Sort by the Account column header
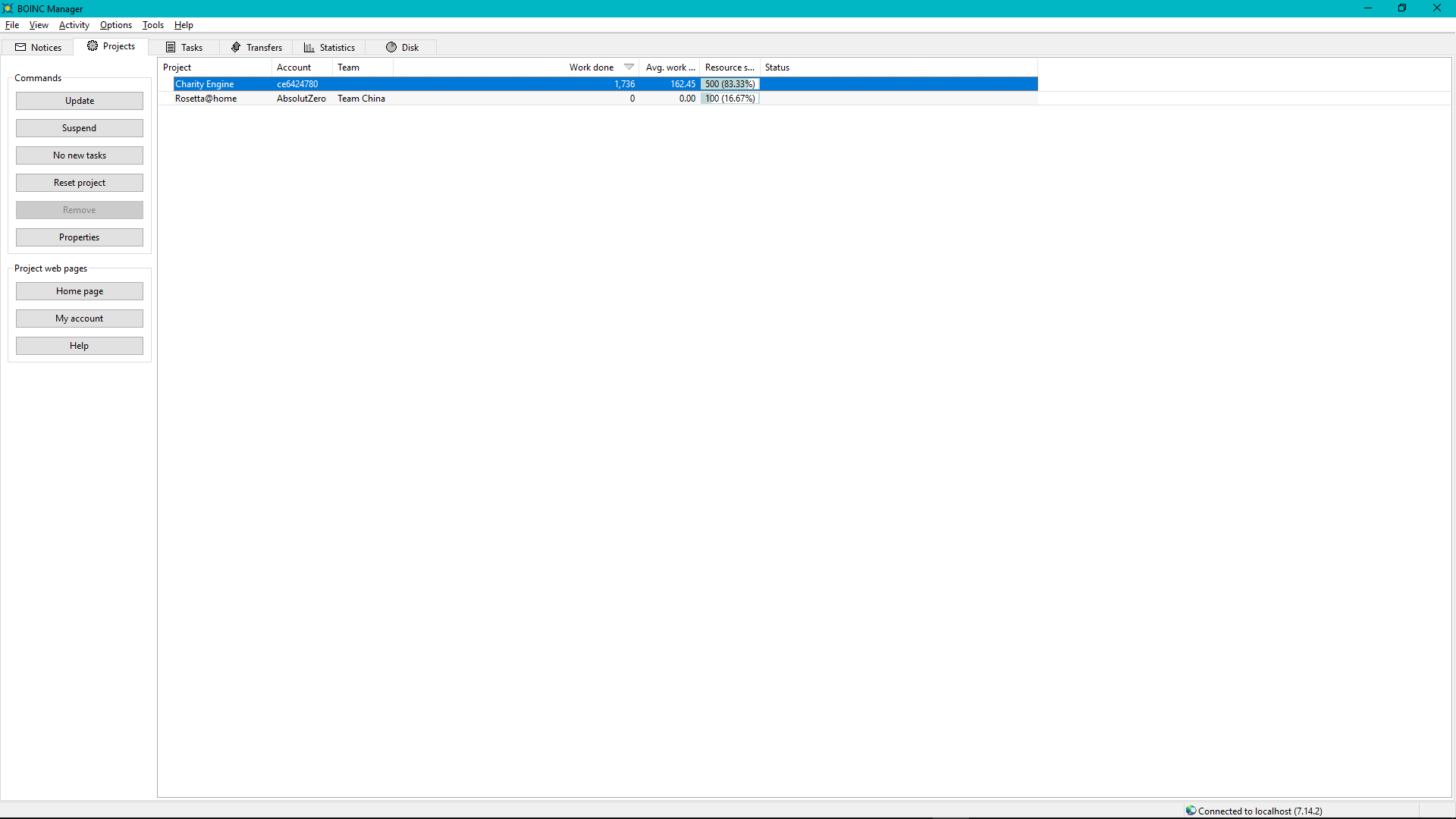Image resolution: width=1456 pixels, height=819 pixels. 302,67
